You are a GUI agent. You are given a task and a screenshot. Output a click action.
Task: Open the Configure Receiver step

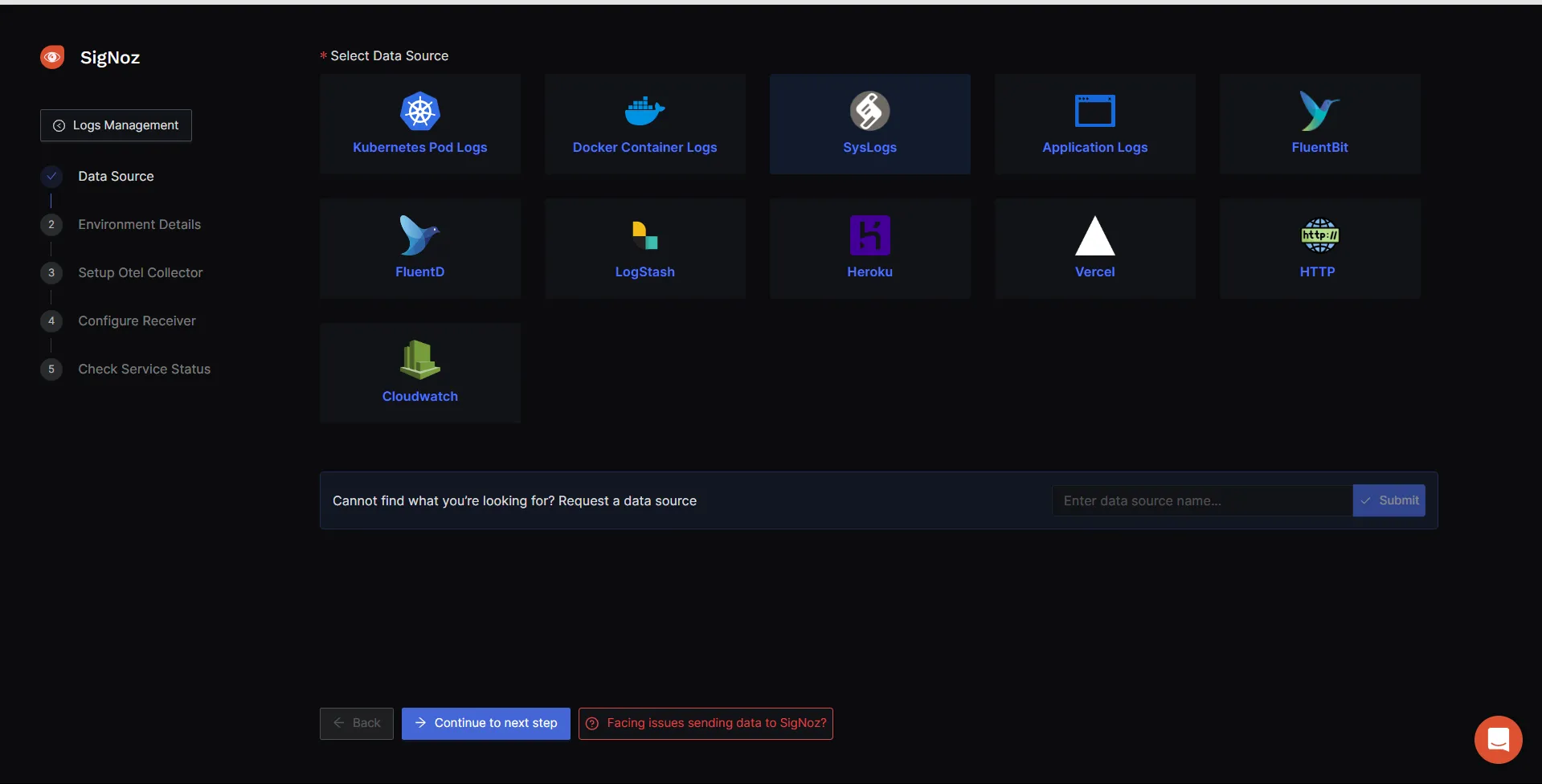137,321
